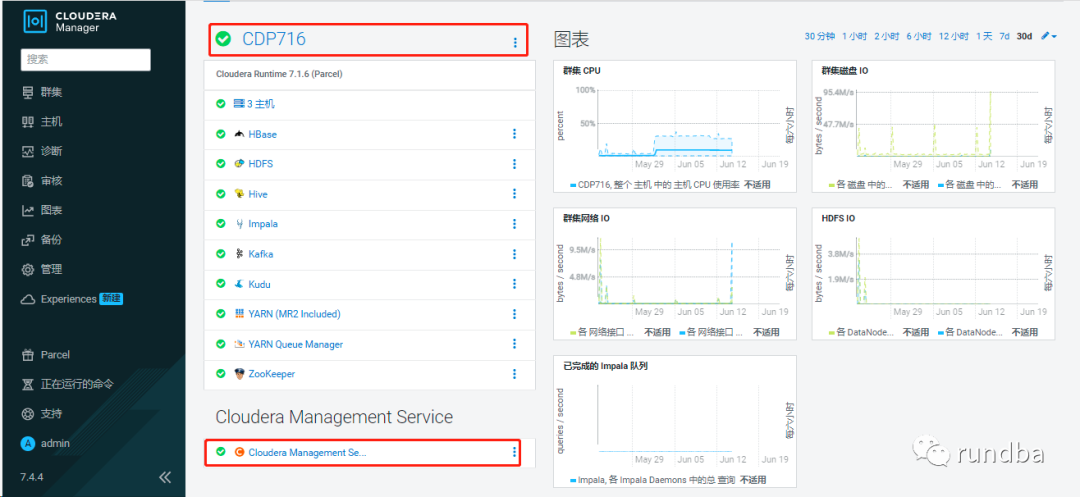Open the Hive actions menu

[x=515, y=193]
